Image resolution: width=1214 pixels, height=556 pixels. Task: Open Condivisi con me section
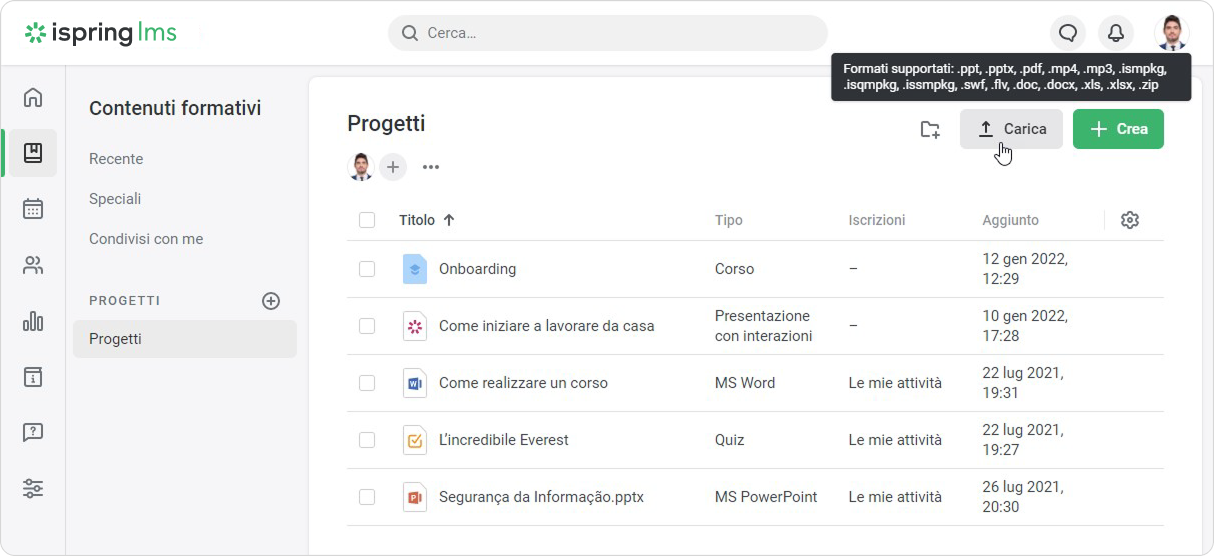pyautogui.click(x=146, y=239)
